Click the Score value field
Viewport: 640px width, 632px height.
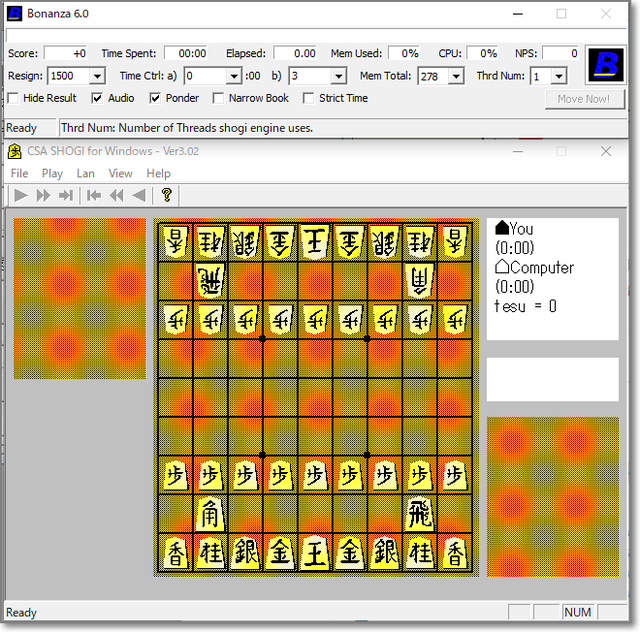(67, 53)
